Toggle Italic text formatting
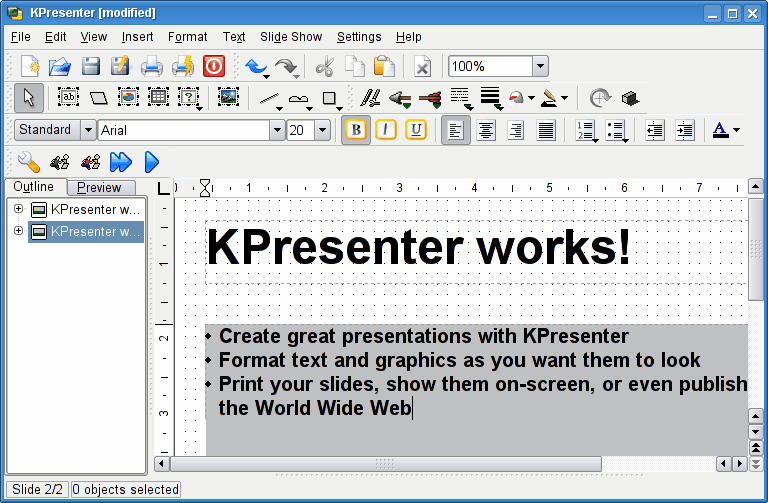Screen dimensions: 768x503 point(386,130)
